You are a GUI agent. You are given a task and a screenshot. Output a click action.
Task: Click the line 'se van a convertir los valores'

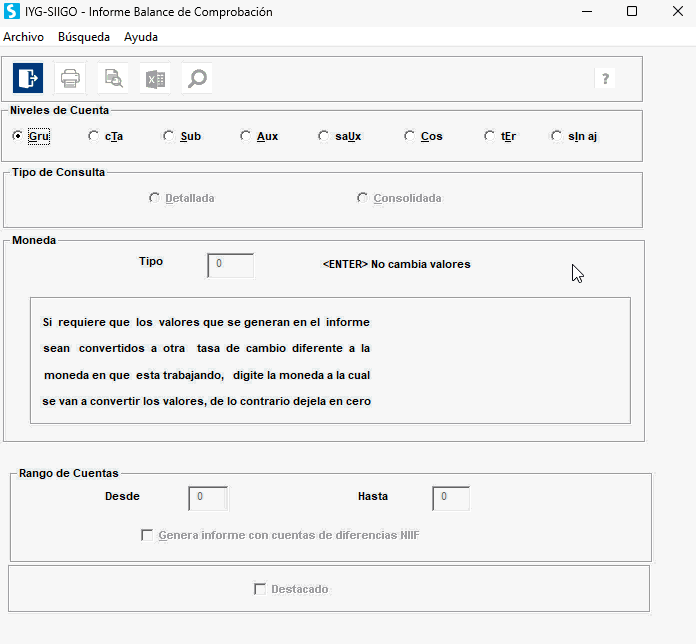pos(206,401)
